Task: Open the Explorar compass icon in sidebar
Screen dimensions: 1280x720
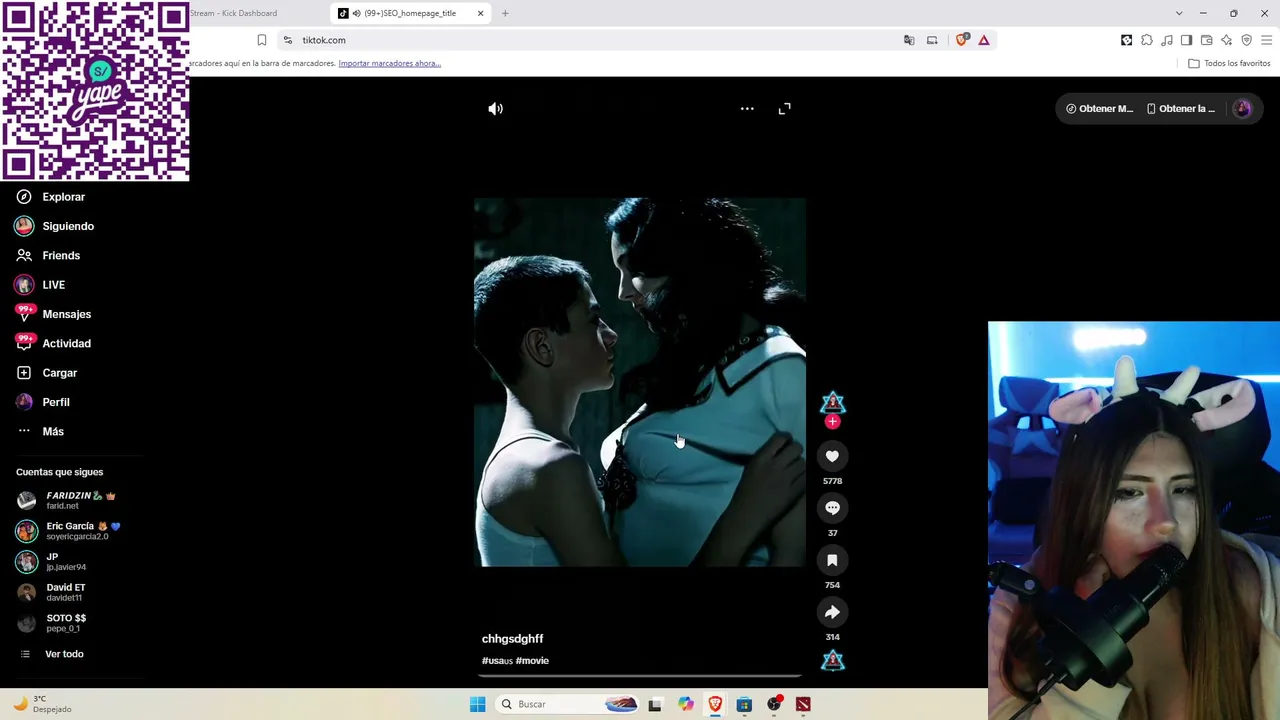Action: [x=24, y=197]
